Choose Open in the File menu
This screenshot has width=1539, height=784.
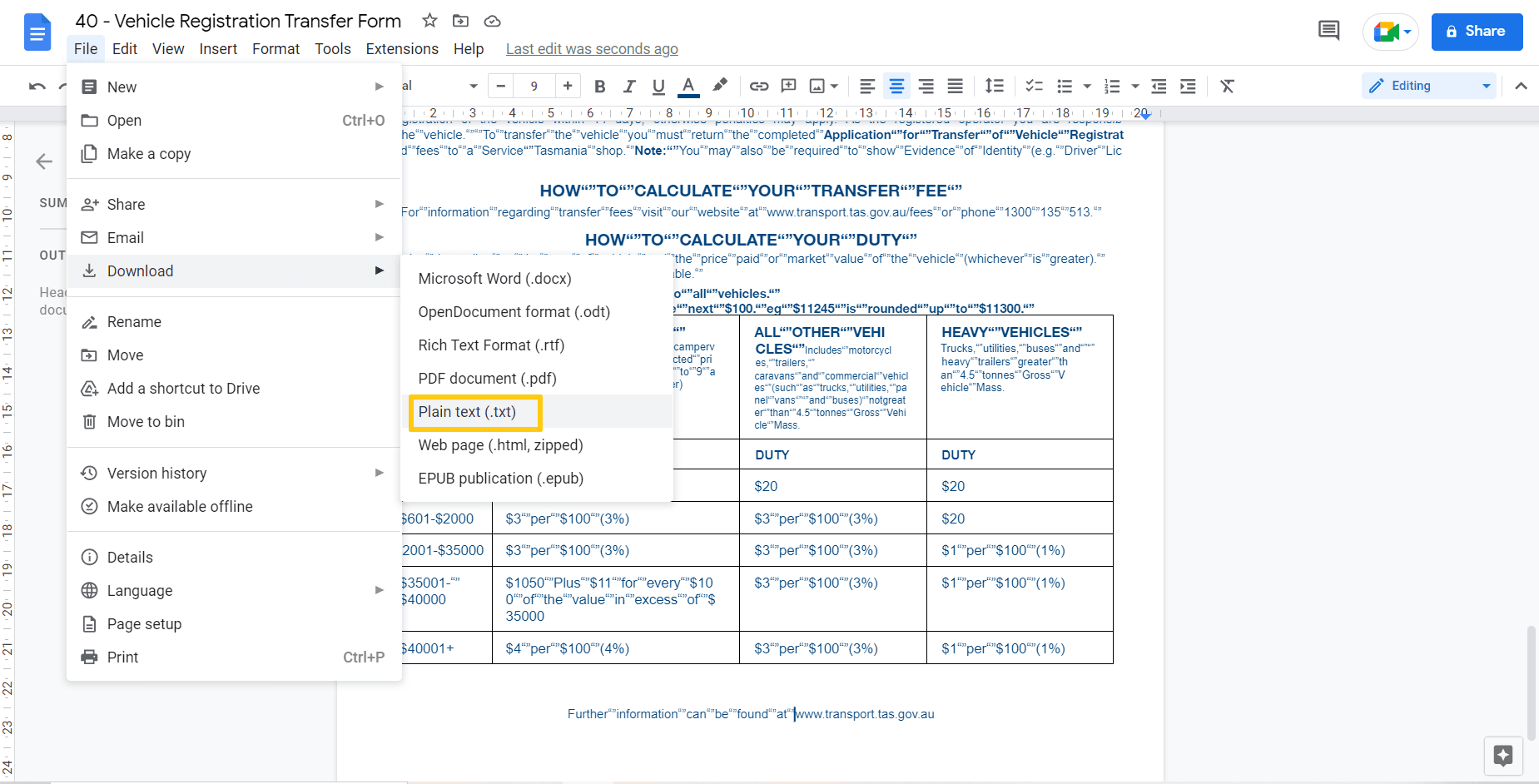(x=234, y=120)
